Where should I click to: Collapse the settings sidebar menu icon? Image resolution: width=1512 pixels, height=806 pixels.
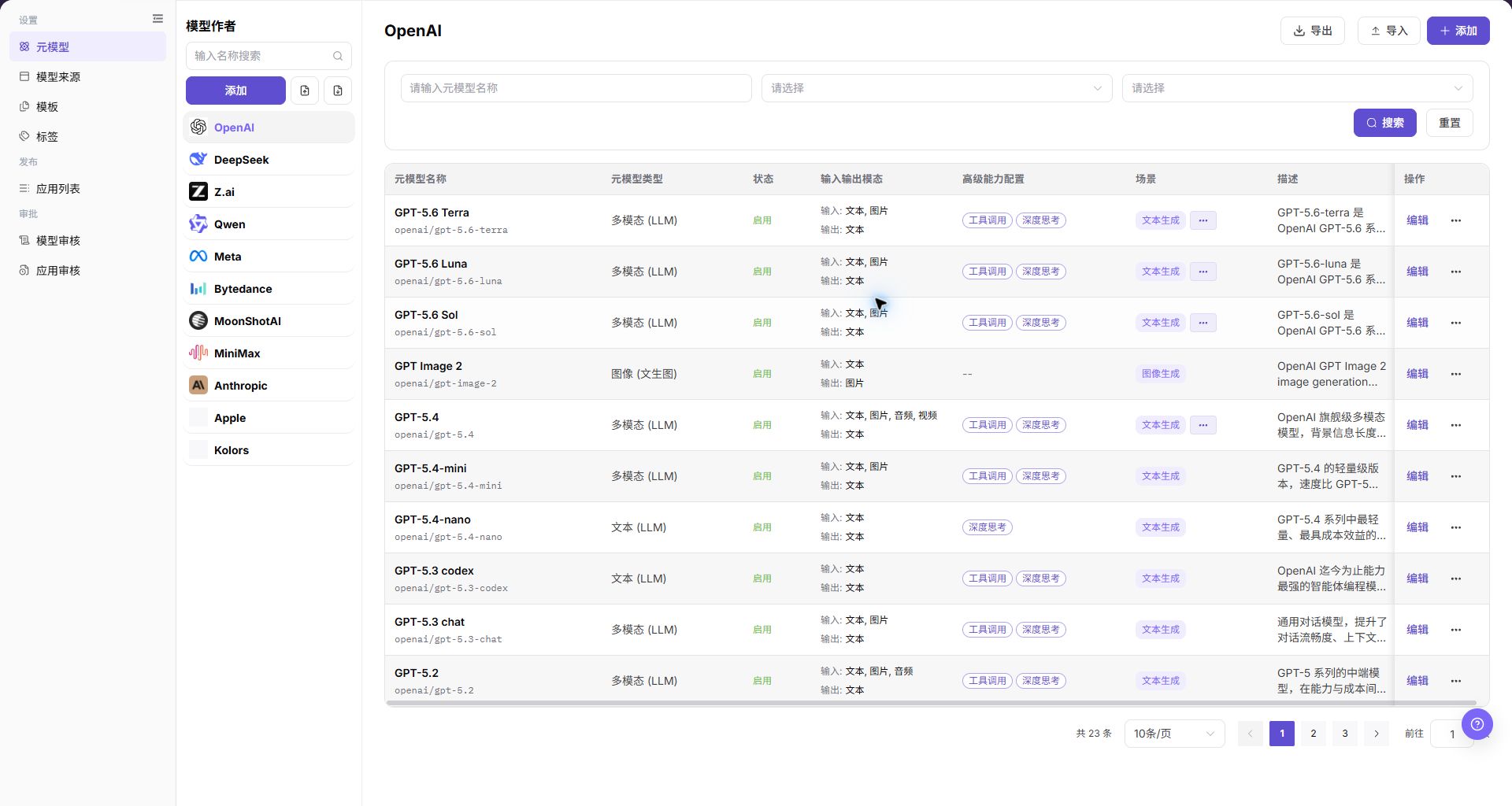(x=157, y=19)
